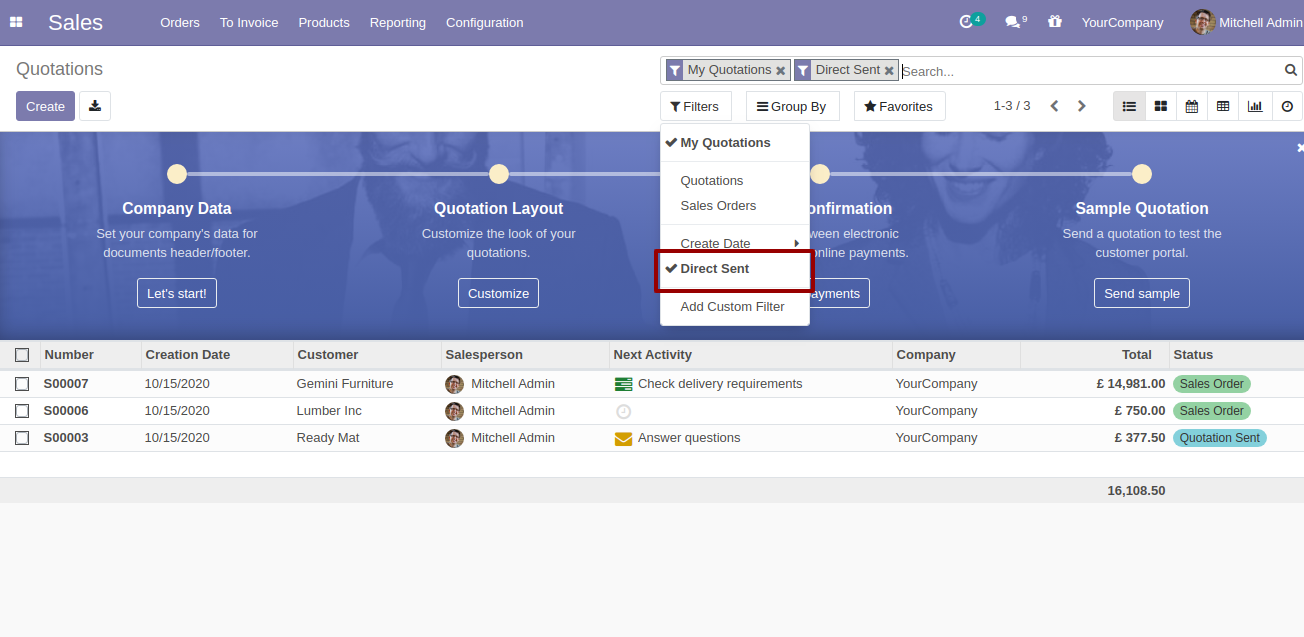Click the download/export icon next to Create
This screenshot has height=637, width=1304.
pos(95,106)
